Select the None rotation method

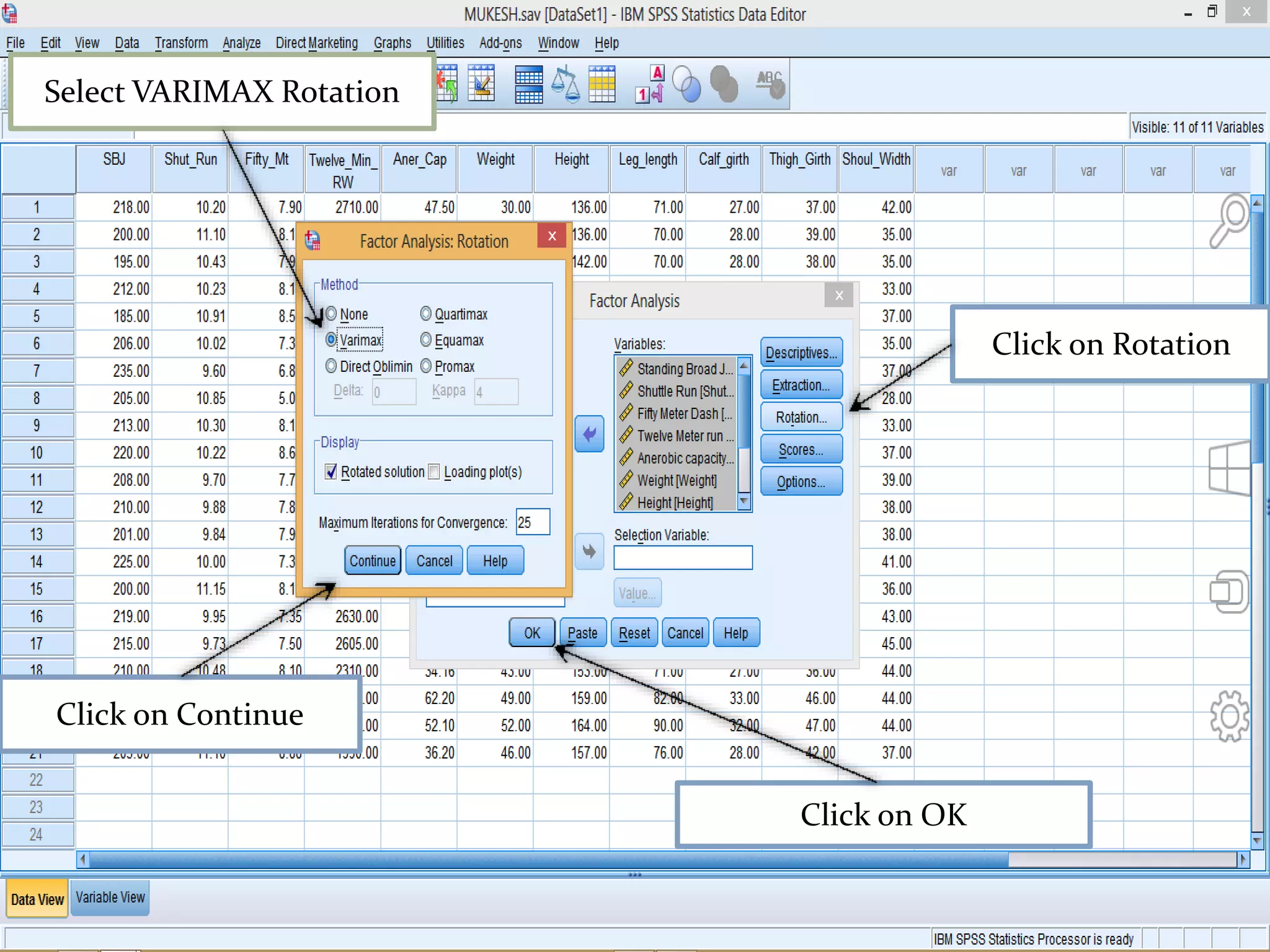tap(331, 314)
